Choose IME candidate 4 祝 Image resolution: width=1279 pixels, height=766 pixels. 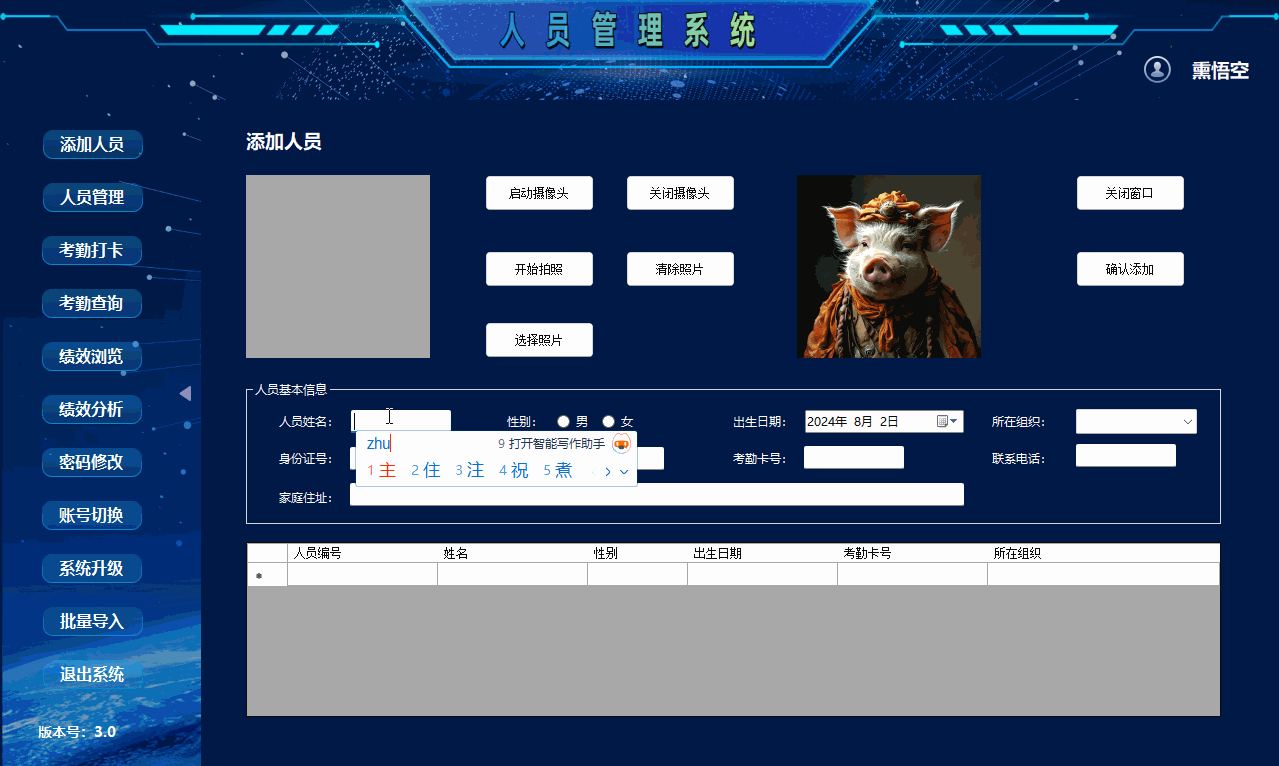514,470
